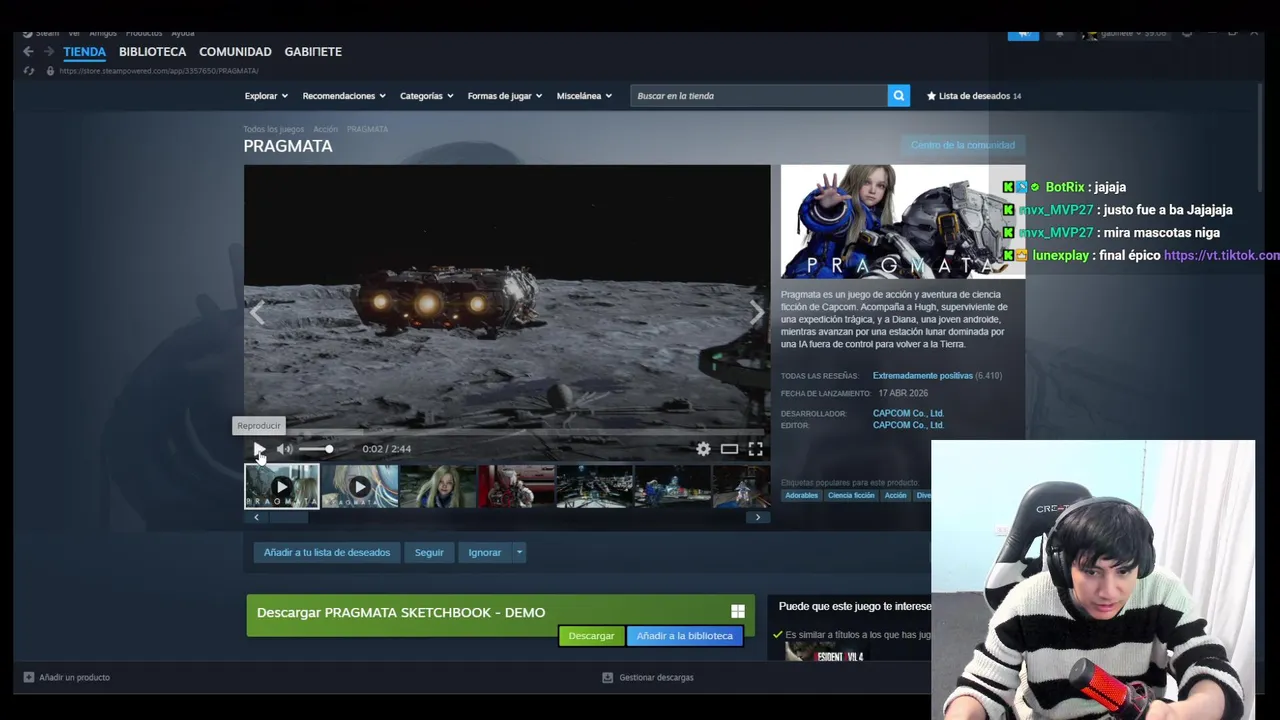Open the TIENDA tab
This screenshot has height=720, width=1280.
[x=84, y=52]
